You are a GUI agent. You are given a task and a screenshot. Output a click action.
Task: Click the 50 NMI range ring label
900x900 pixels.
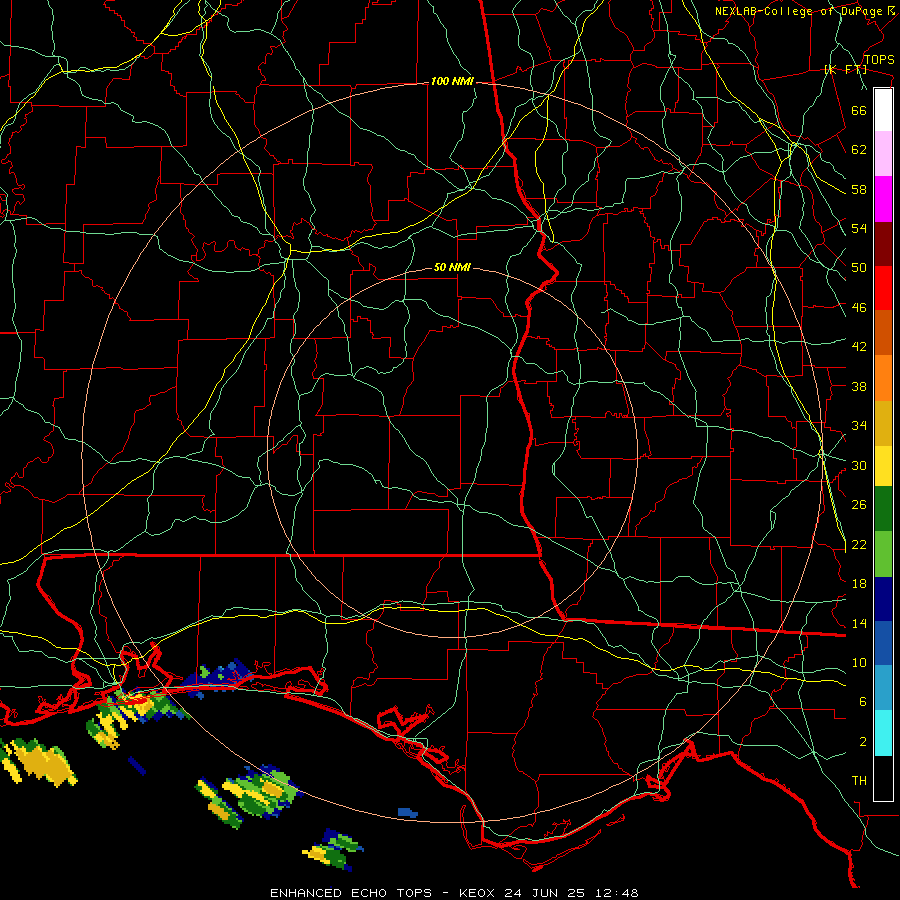tap(452, 267)
